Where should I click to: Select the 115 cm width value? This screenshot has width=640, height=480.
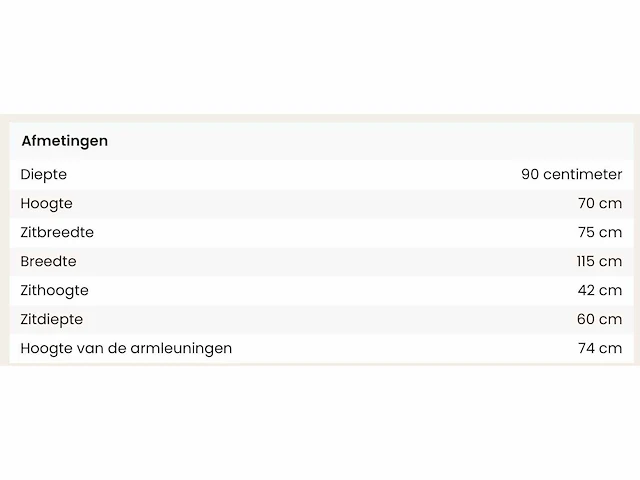[598, 261]
